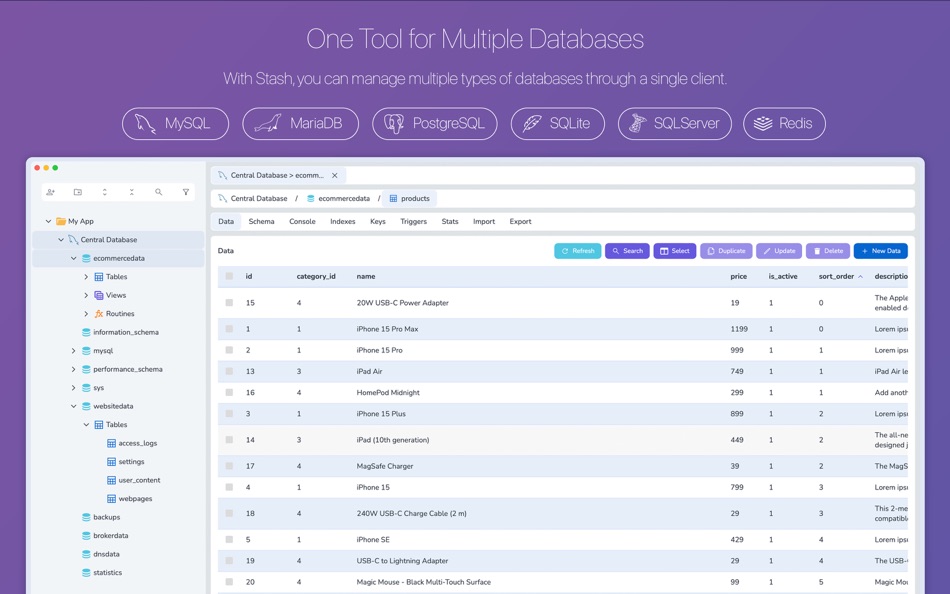Switch to the Triggers tab
The width and height of the screenshot is (950, 594).
413,221
